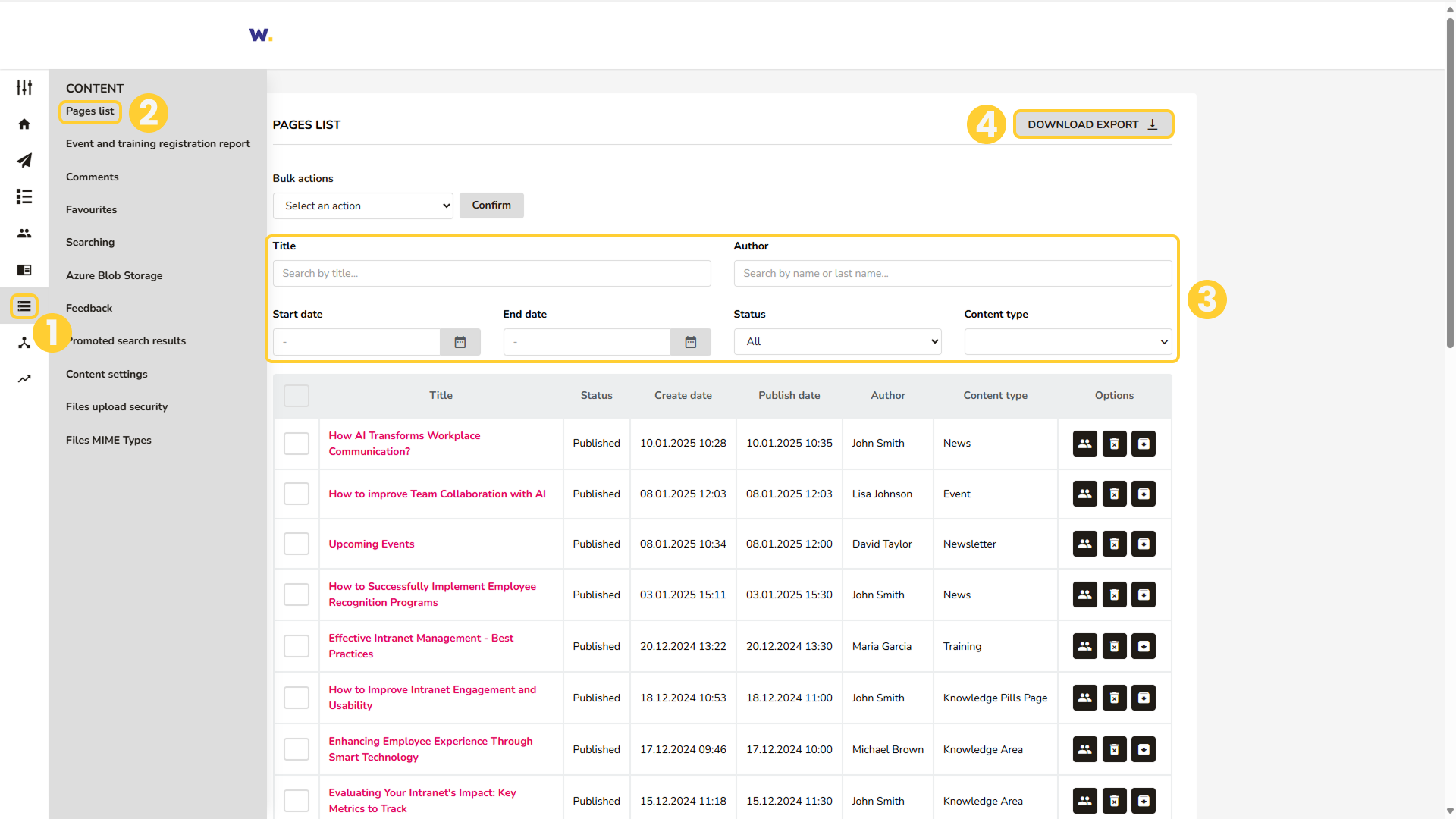The height and width of the screenshot is (819, 1456).
Task: Check the Employee Recognition Programs row
Action: 297,595
